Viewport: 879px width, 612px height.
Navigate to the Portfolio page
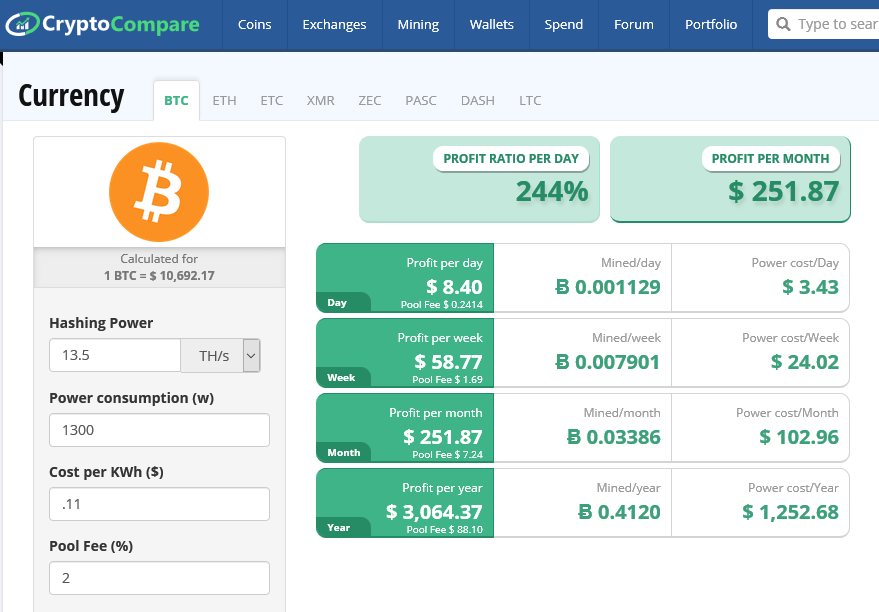(710, 23)
